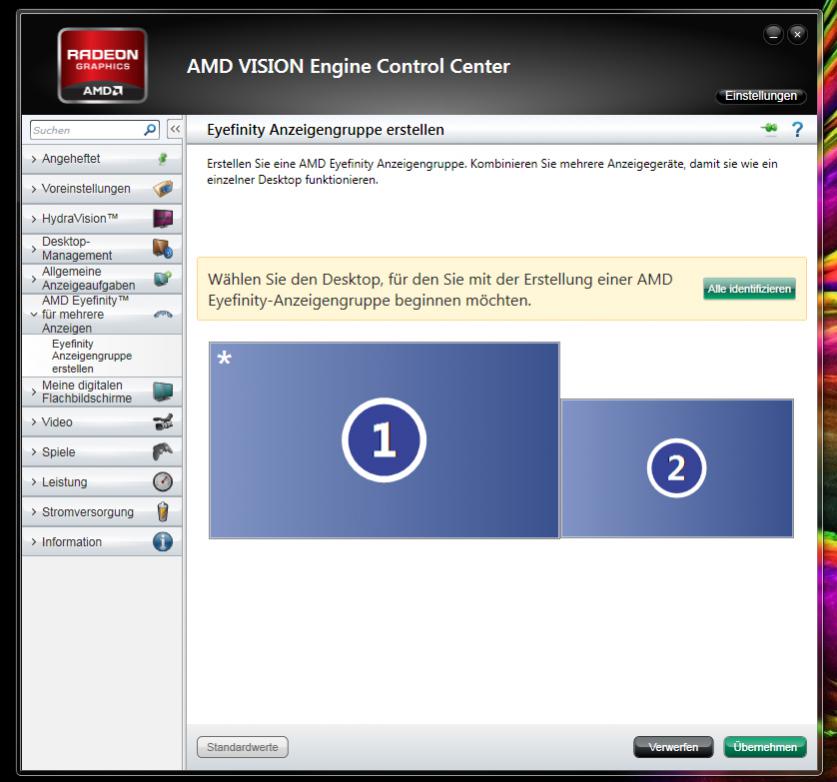This screenshot has height=782, width=837.
Task: Click the Video camera icon
Action: click(163, 422)
